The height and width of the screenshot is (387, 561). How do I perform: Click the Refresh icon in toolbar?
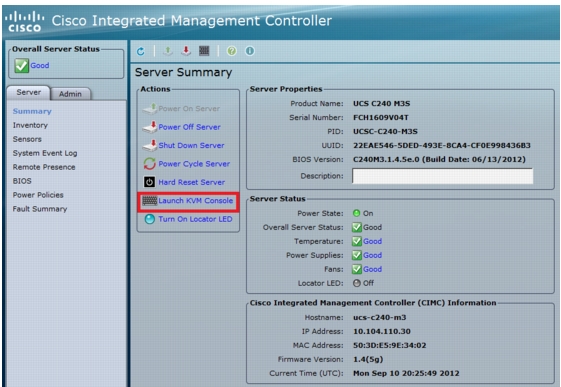point(141,52)
